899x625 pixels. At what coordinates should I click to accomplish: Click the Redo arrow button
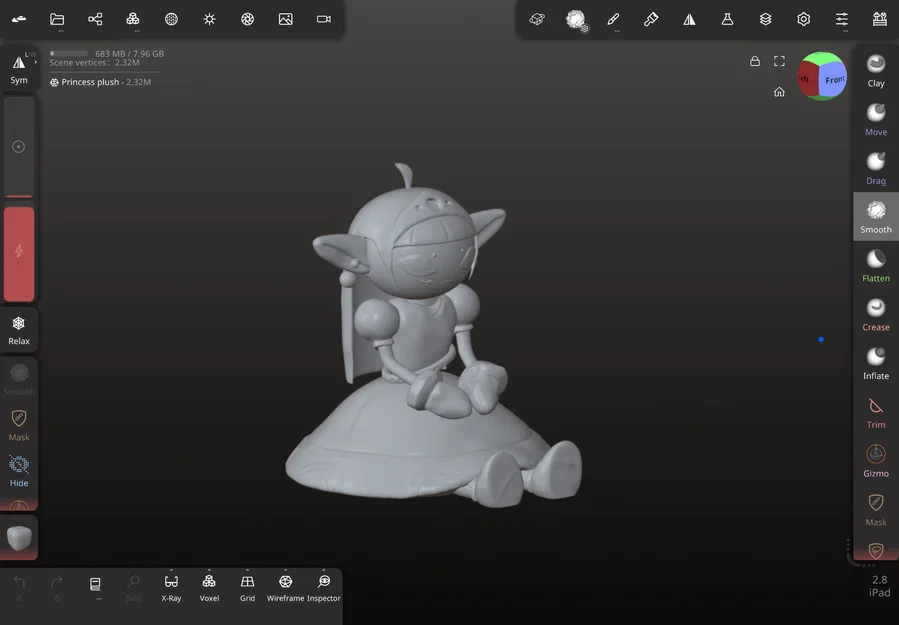coord(57,588)
